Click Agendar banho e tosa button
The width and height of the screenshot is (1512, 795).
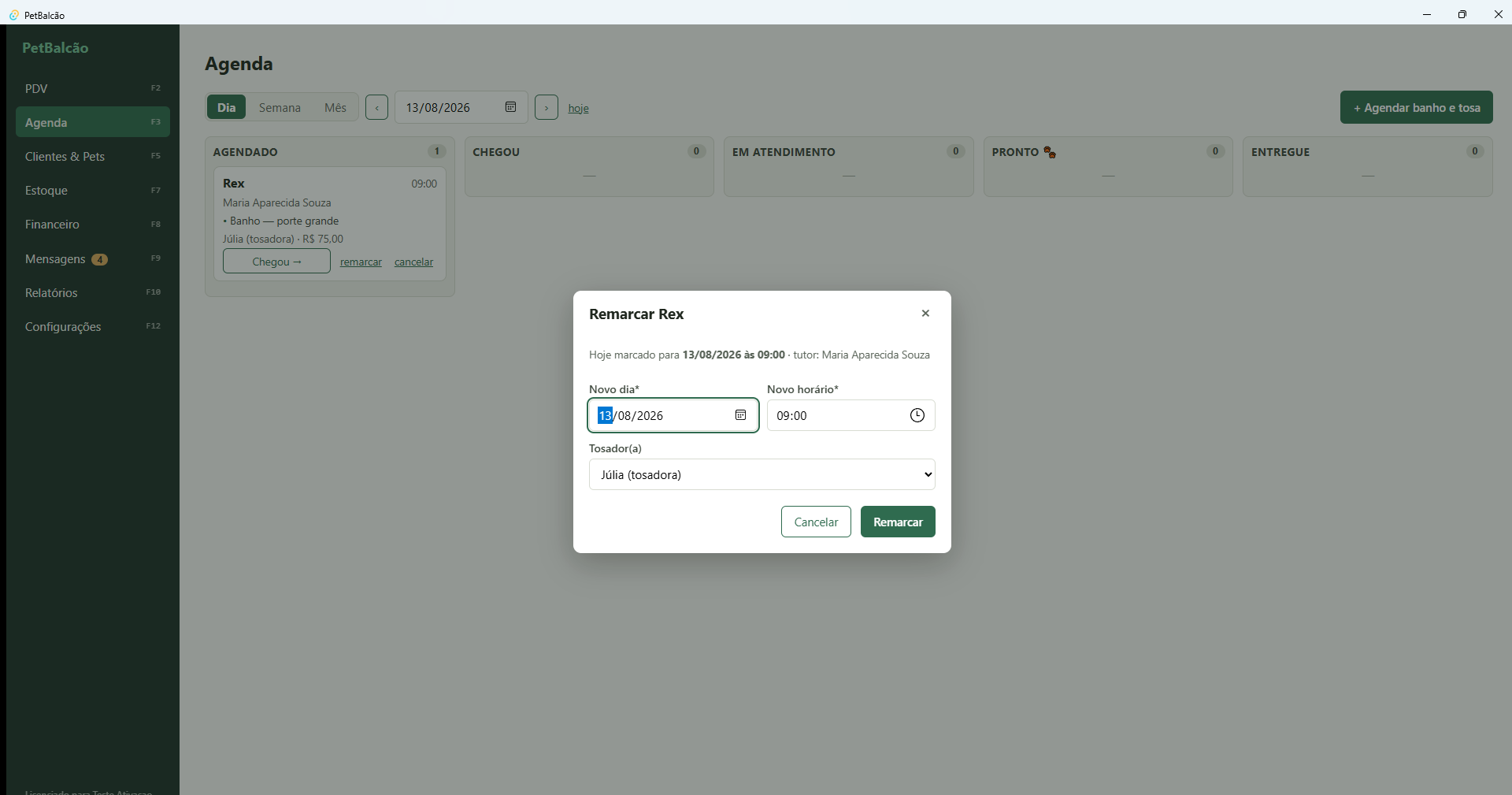[x=1416, y=107]
